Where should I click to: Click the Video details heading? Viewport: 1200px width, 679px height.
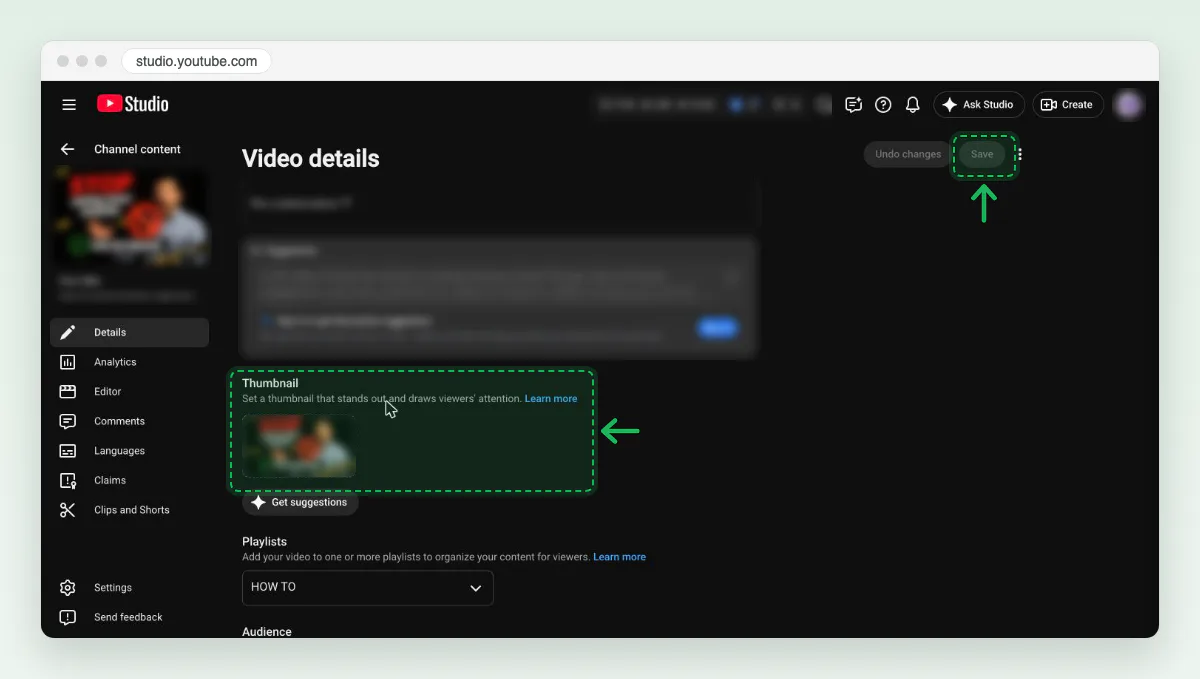(311, 158)
